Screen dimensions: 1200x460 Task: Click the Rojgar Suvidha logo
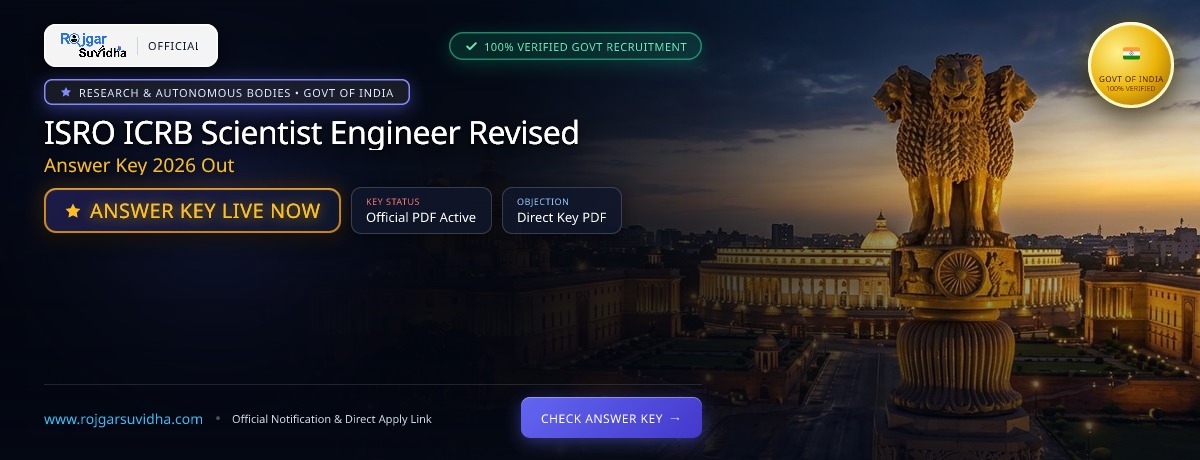click(x=92, y=45)
